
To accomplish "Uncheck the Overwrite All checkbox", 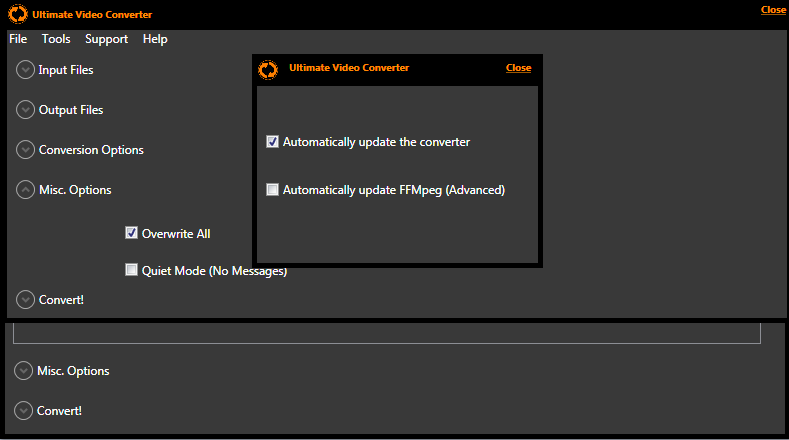I will pos(131,233).
